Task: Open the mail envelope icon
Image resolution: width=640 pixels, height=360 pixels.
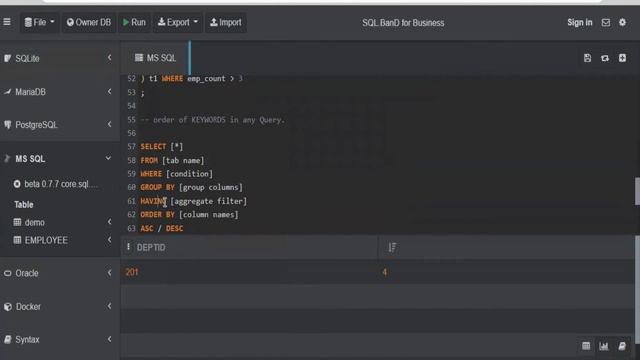Action: click(x=606, y=22)
